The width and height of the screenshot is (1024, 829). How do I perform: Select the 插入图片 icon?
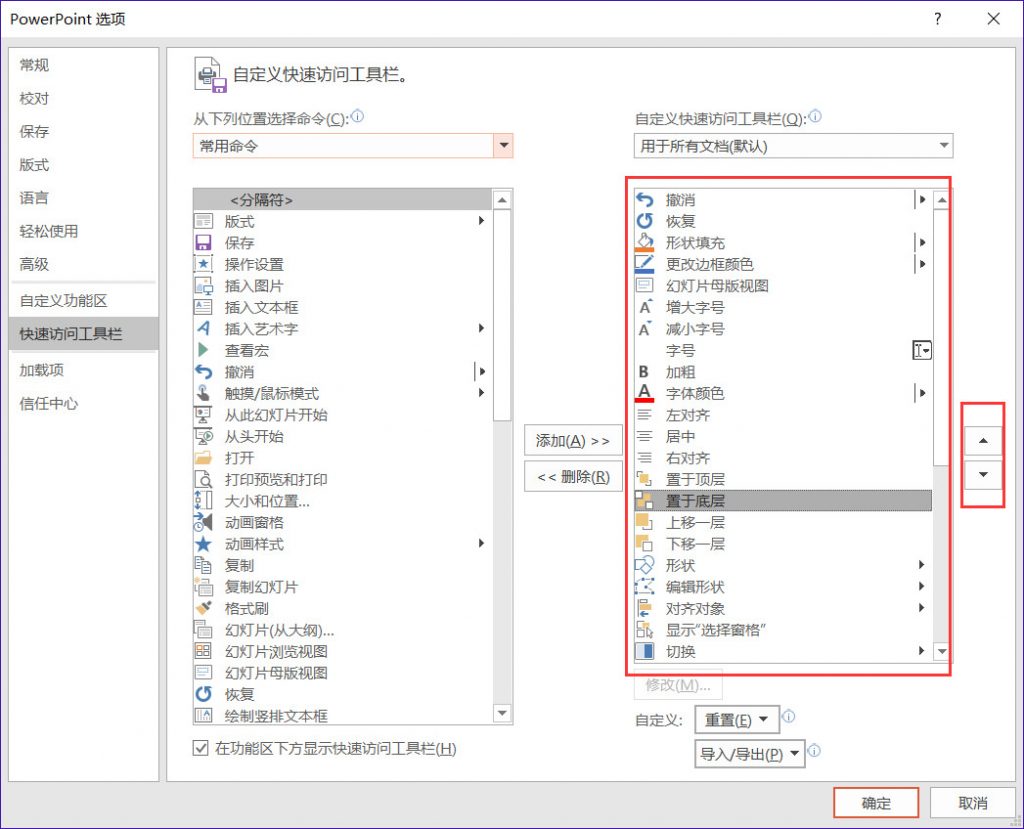click(203, 286)
